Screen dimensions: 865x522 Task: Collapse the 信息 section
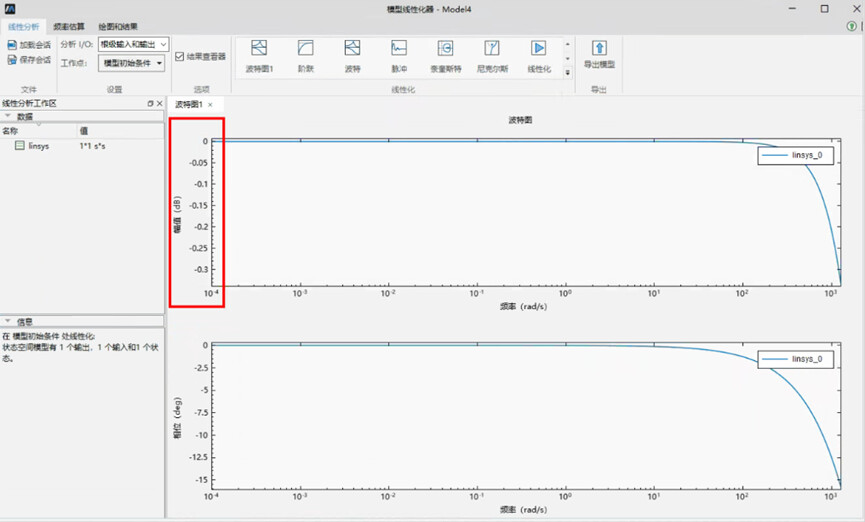click(8, 321)
